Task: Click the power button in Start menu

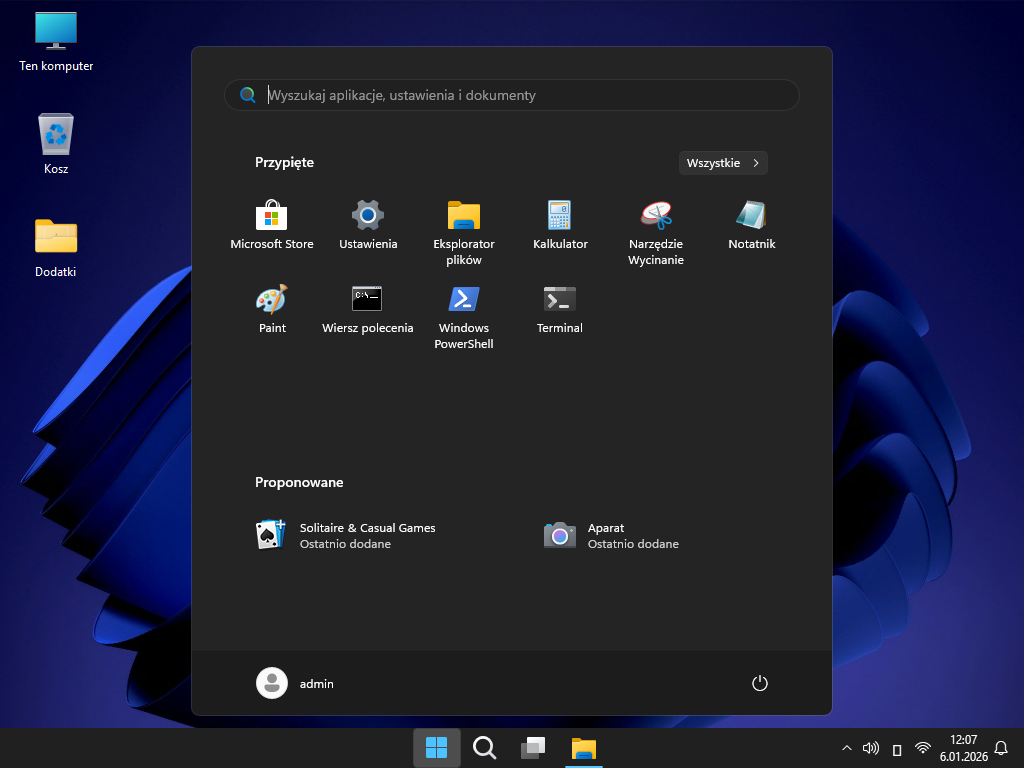Action: point(759,683)
